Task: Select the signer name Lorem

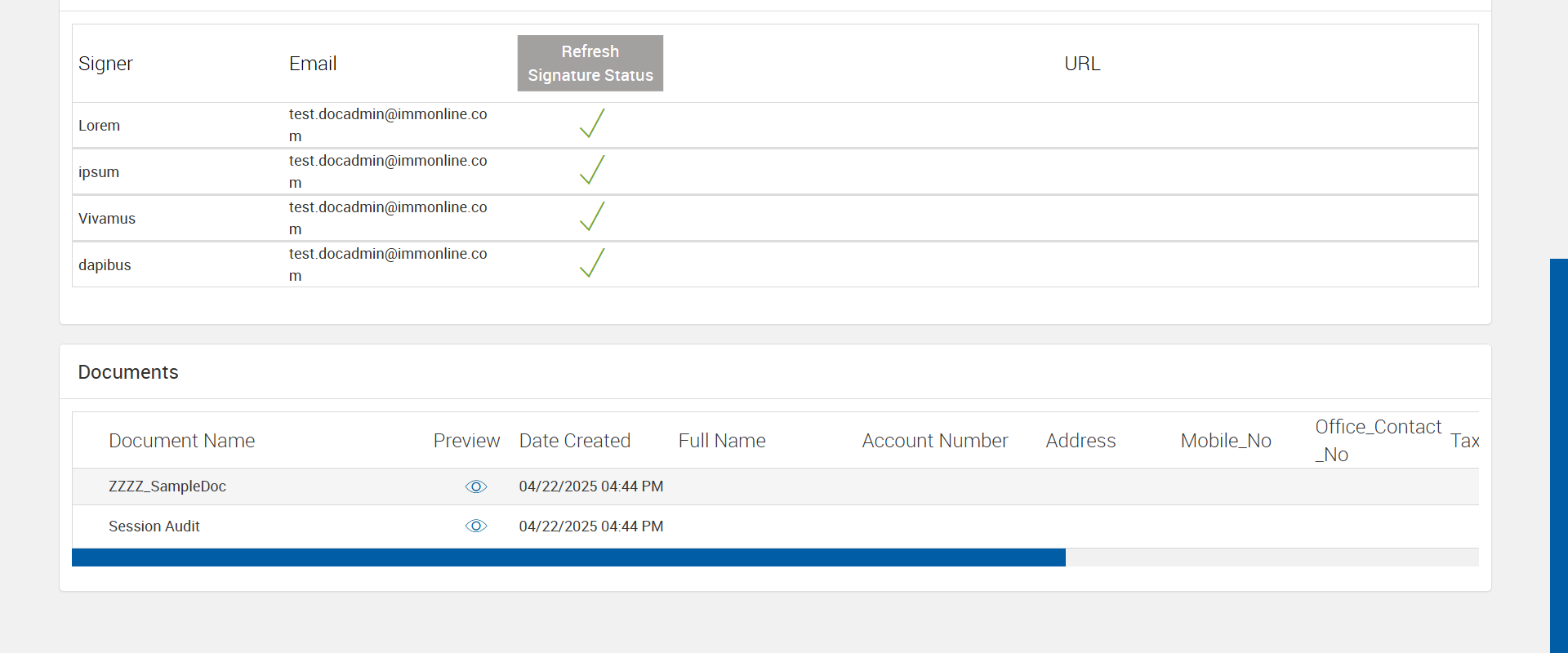Action: 99,126
